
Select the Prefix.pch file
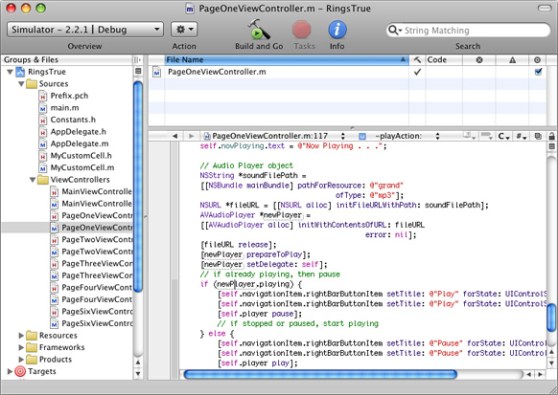pos(69,96)
